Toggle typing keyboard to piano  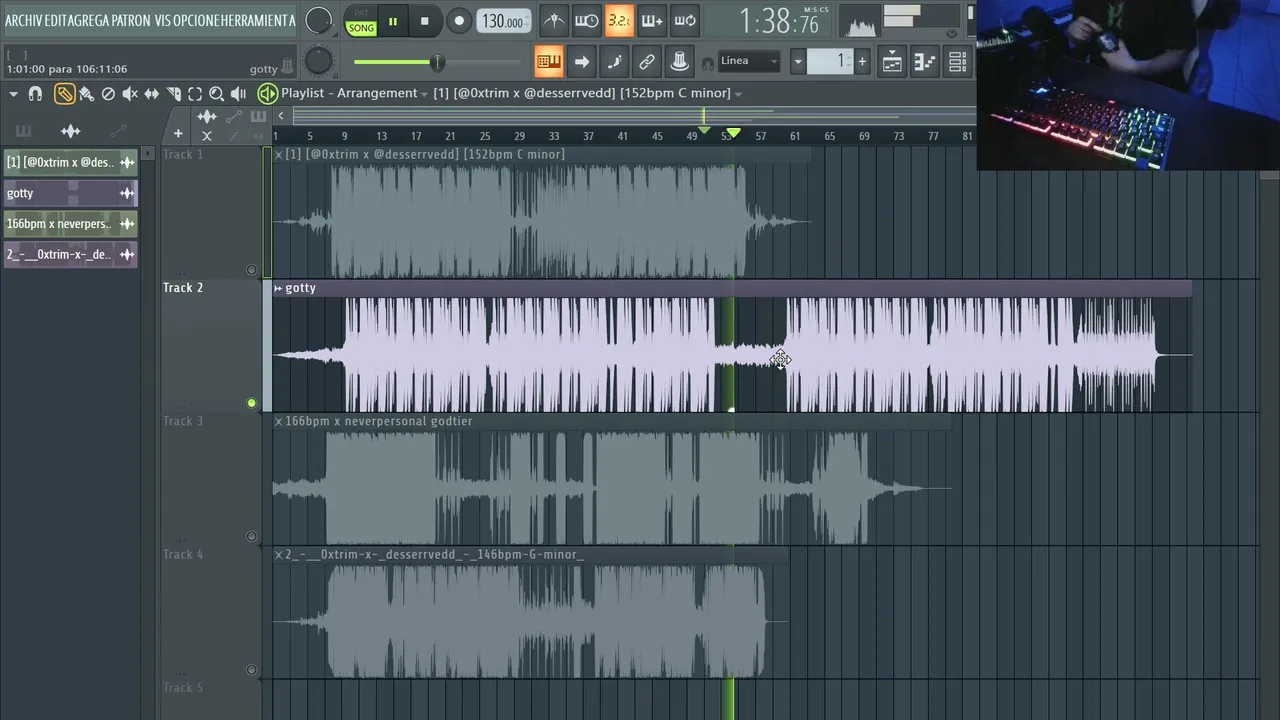click(x=549, y=62)
